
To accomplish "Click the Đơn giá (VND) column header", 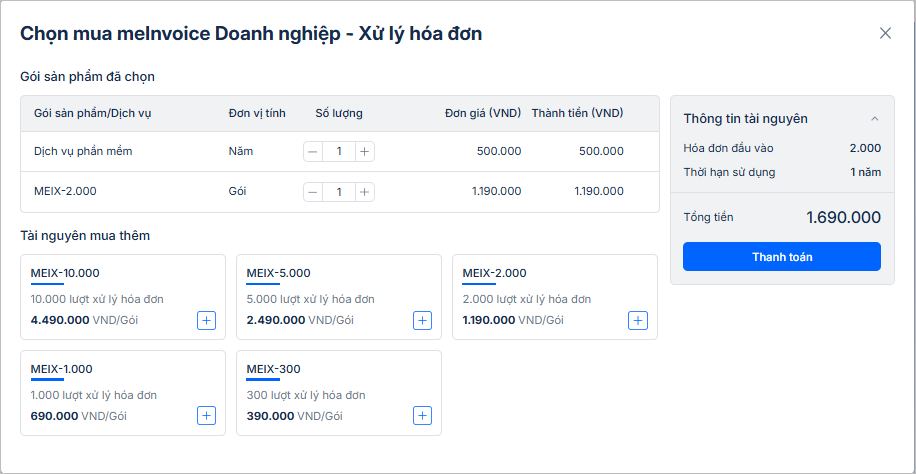I will pos(483,113).
